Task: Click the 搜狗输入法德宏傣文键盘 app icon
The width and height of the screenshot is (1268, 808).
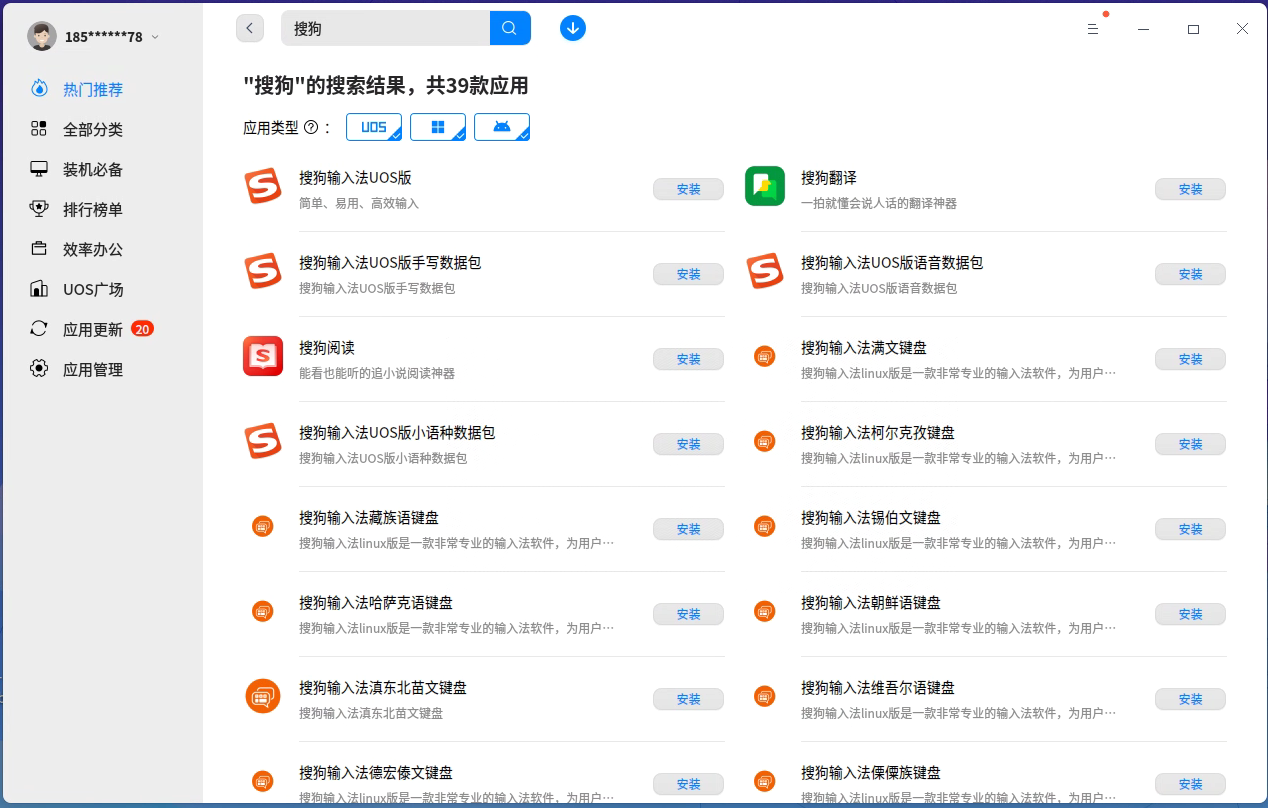Action: pos(263,781)
